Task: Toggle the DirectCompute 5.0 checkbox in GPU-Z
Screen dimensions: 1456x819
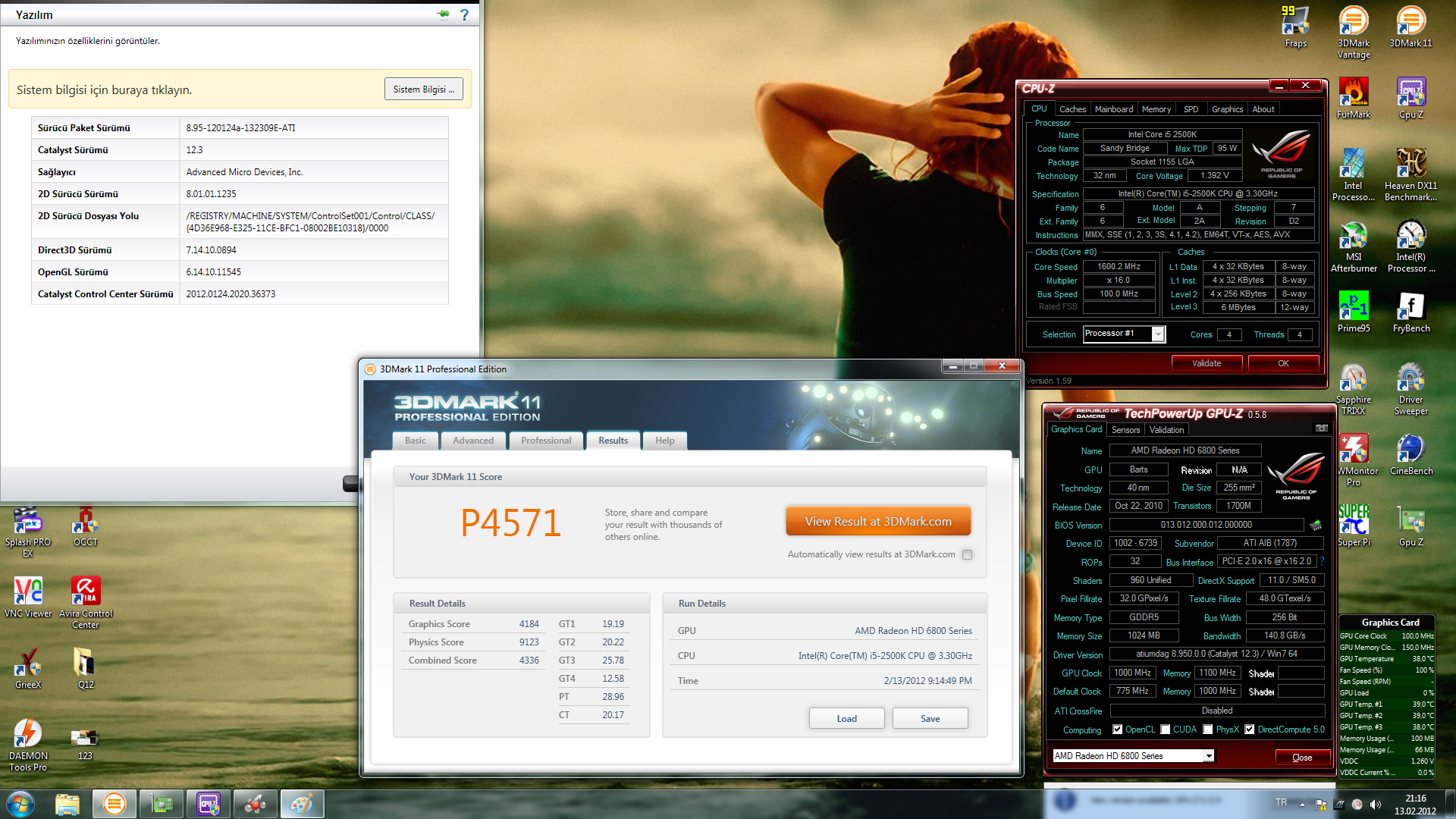Action: pyautogui.click(x=1249, y=730)
